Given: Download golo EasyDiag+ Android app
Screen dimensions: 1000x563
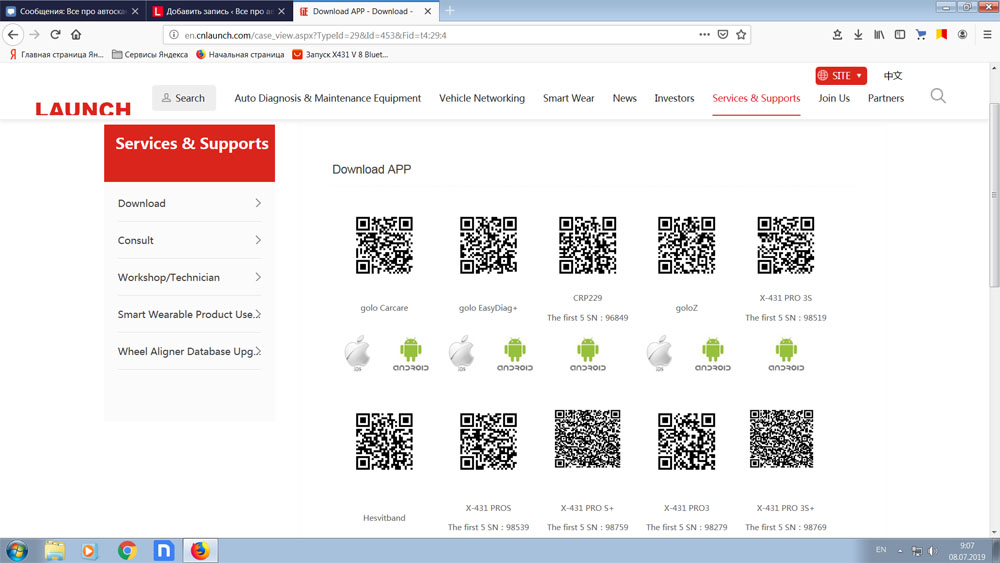Looking at the screenshot, I should 515,355.
